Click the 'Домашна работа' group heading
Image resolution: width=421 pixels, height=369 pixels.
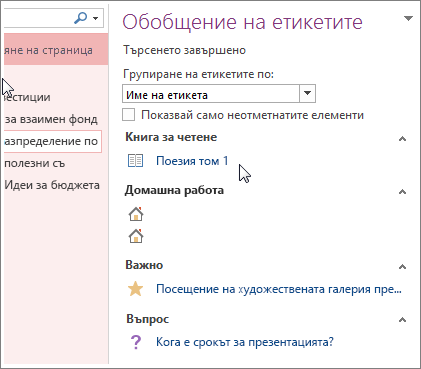(x=174, y=190)
